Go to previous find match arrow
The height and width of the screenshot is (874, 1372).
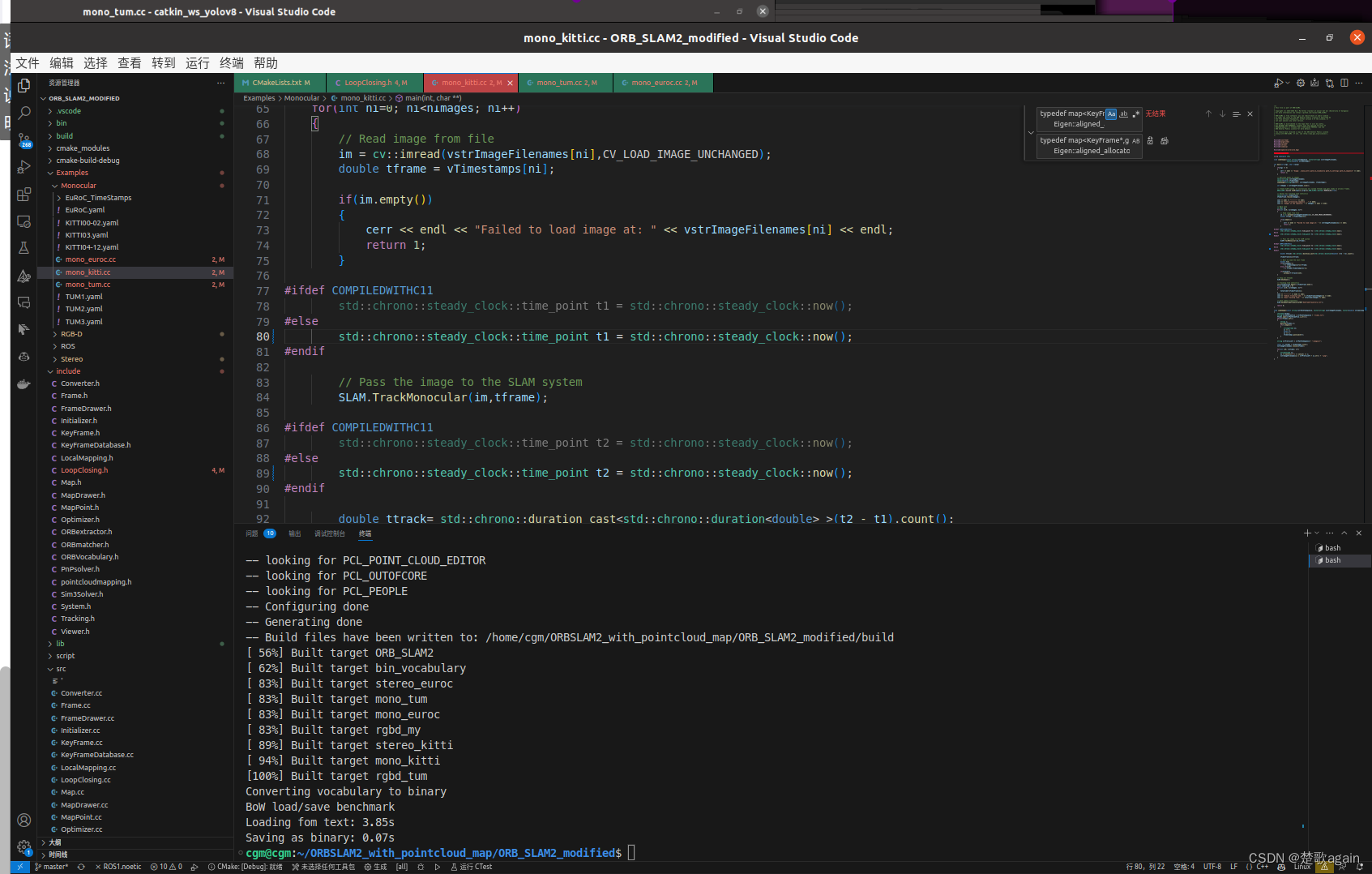tap(1208, 114)
